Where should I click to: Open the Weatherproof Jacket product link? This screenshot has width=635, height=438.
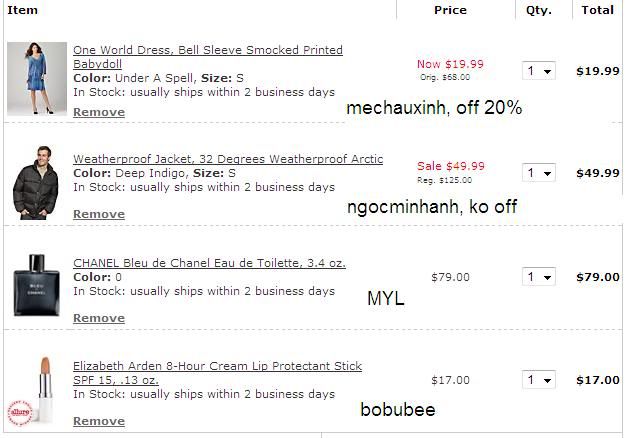point(227,159)
